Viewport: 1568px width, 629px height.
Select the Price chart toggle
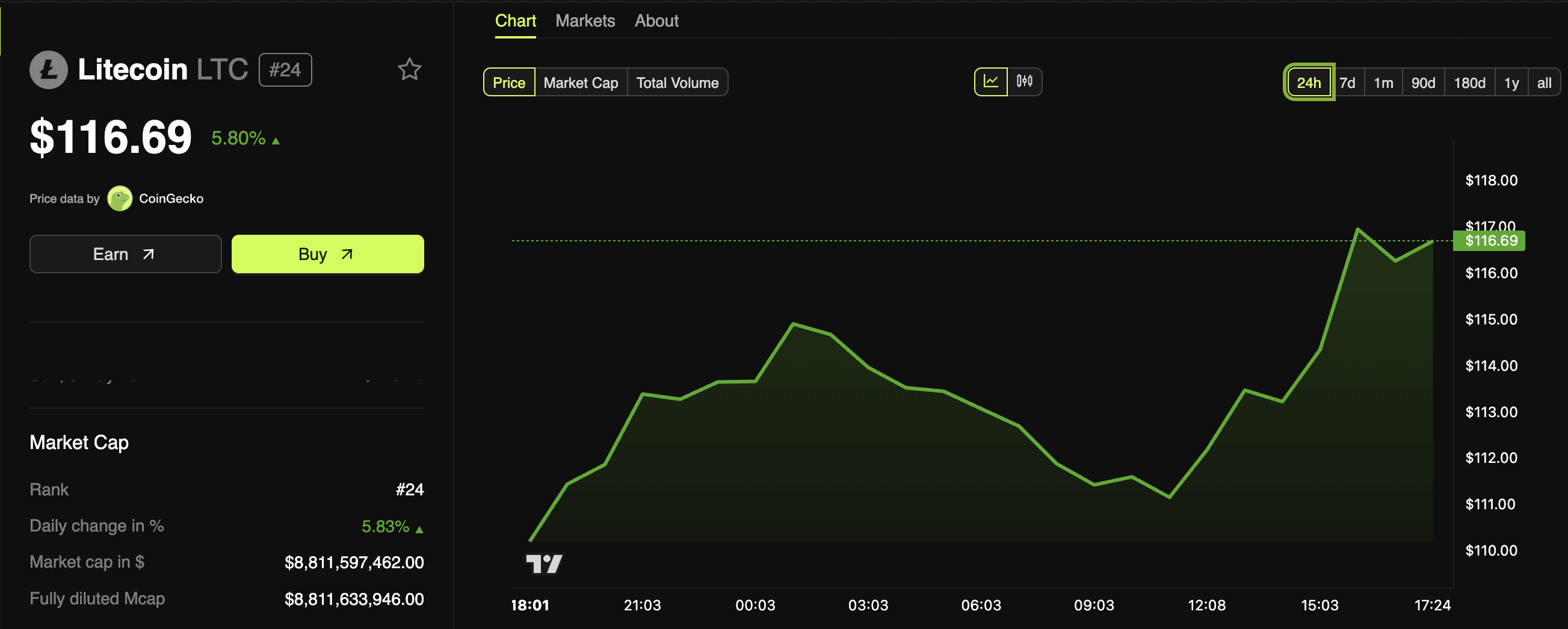tap(509, 83)
